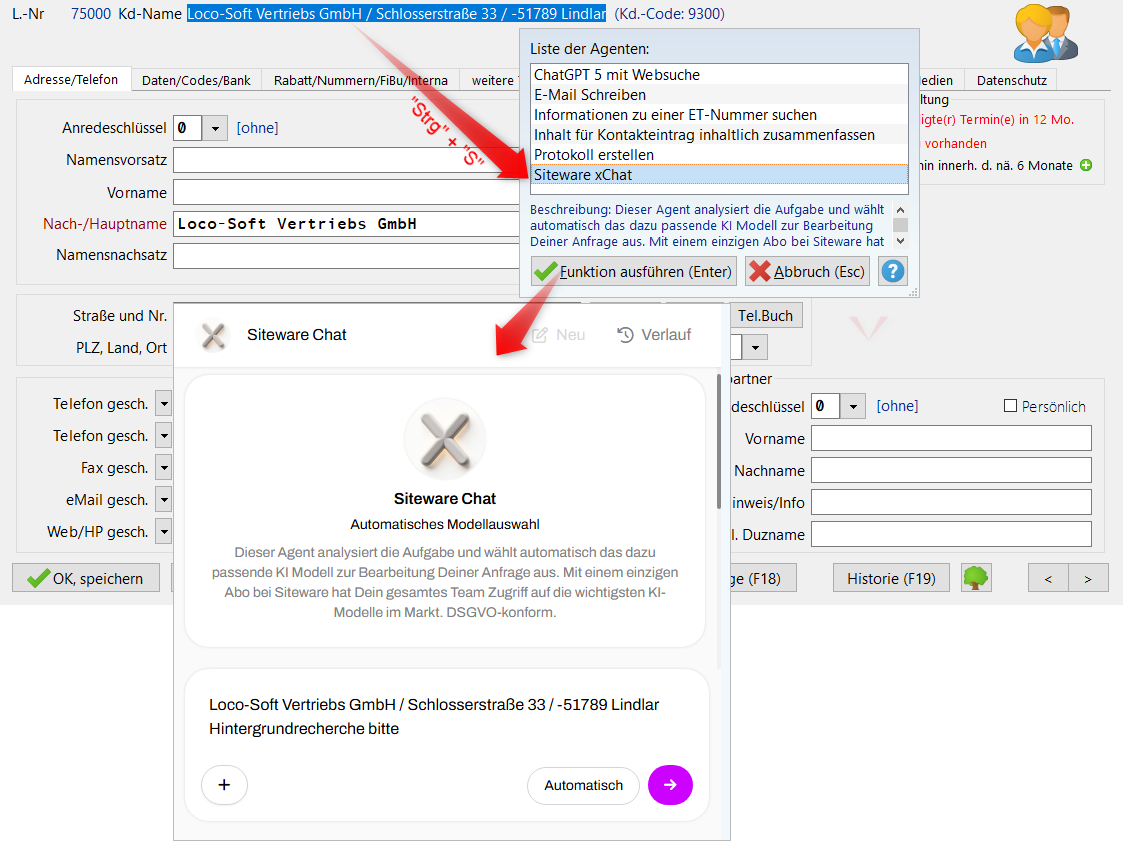Expand the first Telefon gesch. dropdown
1123x846 pixels.
click(162, 403)
